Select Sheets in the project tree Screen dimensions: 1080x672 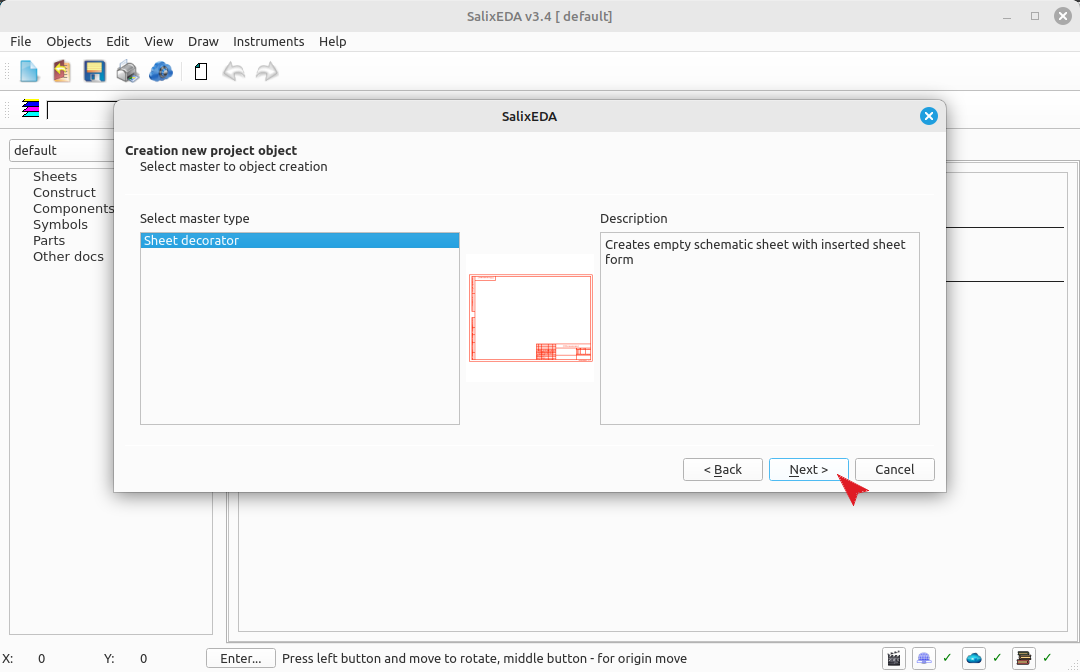coord(55,177)
